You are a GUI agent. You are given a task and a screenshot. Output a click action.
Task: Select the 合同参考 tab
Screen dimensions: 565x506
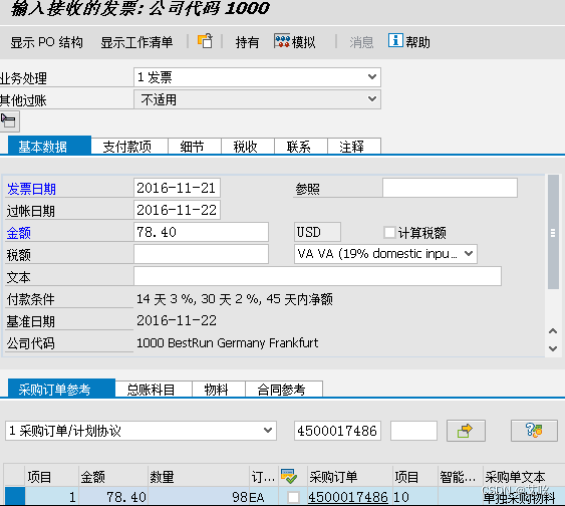[284, 389]
